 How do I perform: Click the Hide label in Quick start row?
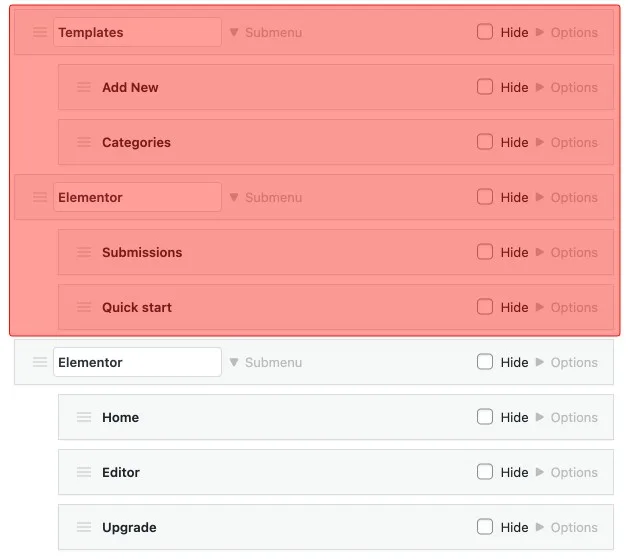pyautogui.click(x=514, y=307)
